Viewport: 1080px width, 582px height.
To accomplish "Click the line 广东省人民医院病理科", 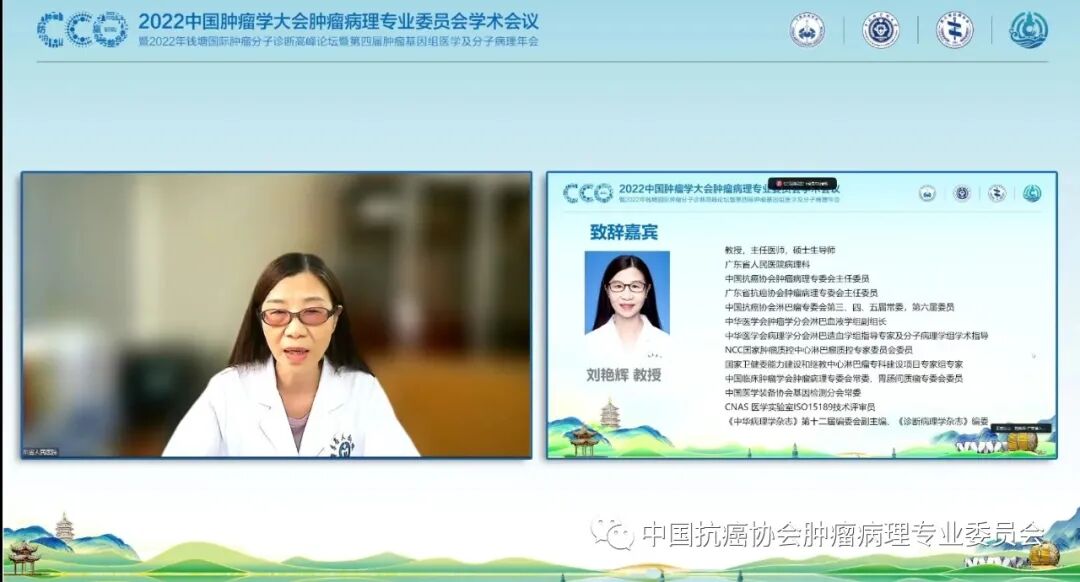I will coord(767,264).
